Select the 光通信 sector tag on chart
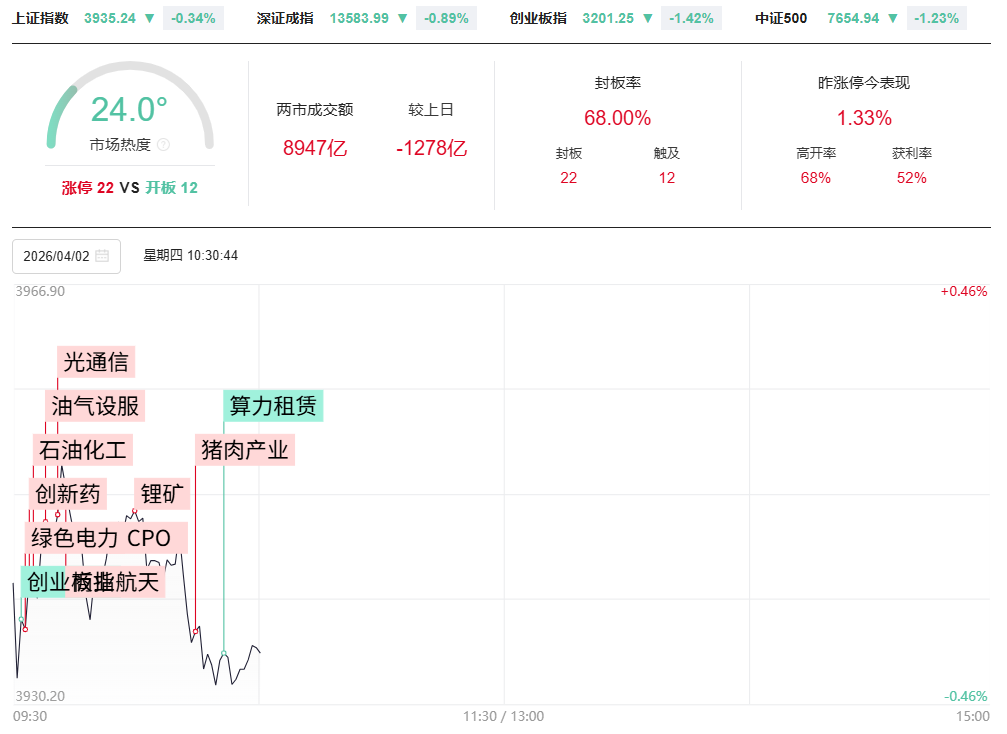The image size is (1007, 734). pos(96,361)
